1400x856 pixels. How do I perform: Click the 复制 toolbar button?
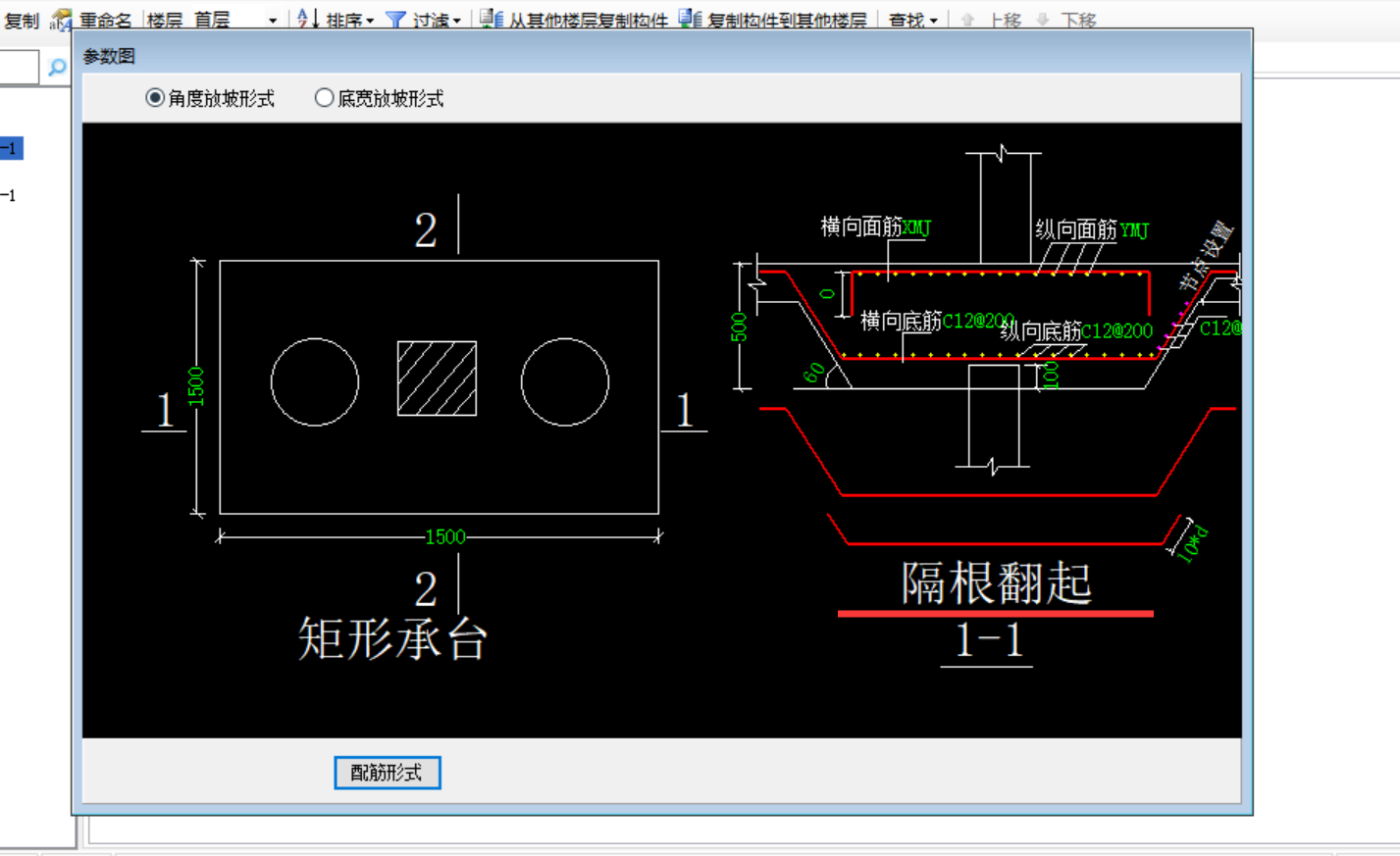(x=22, y=20)
